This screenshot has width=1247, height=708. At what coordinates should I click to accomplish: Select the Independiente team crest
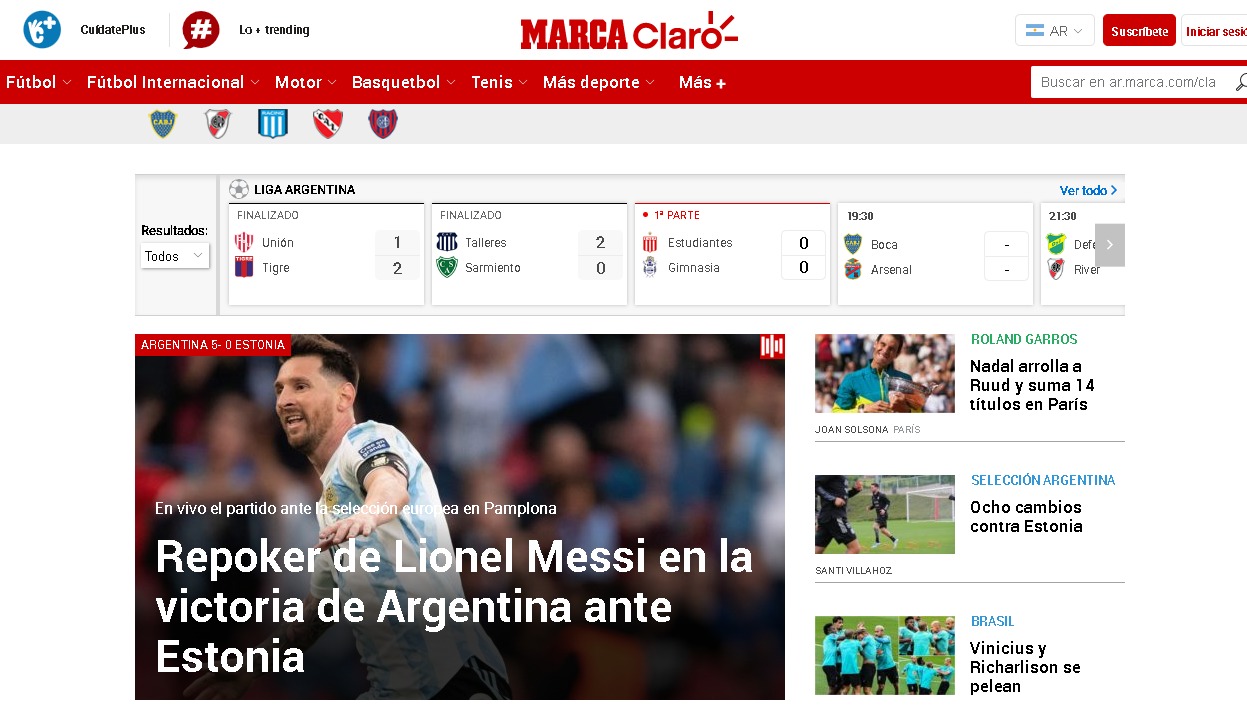pos(328,123)
